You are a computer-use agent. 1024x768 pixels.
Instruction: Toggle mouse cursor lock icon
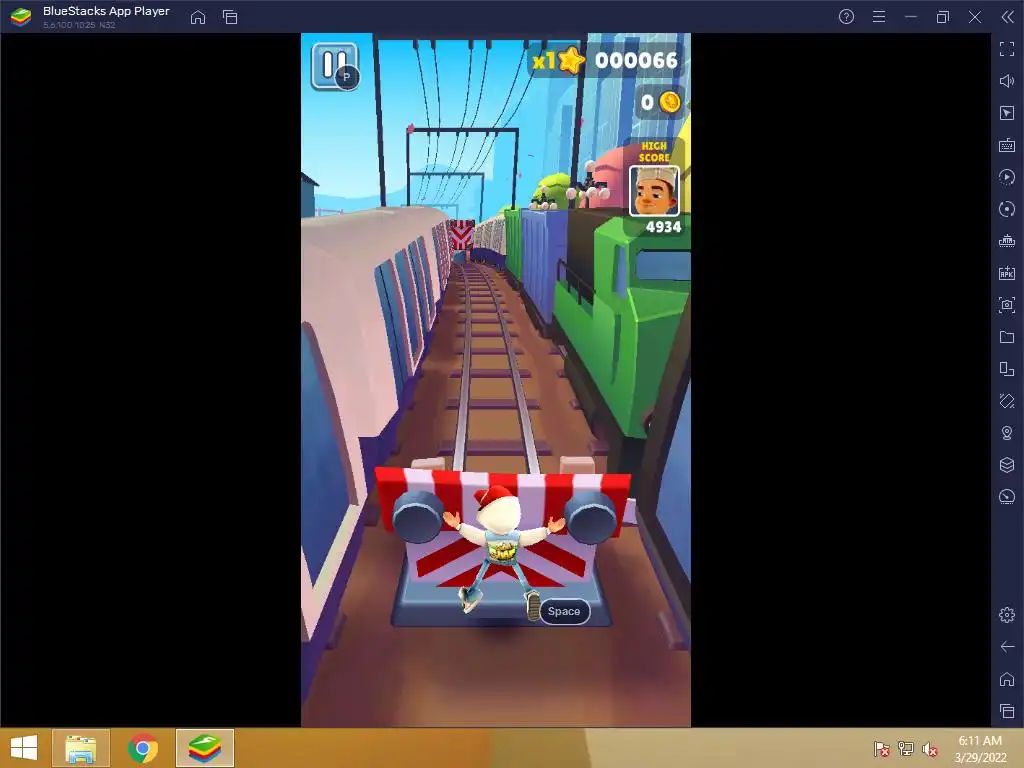tap(1007, 113)
